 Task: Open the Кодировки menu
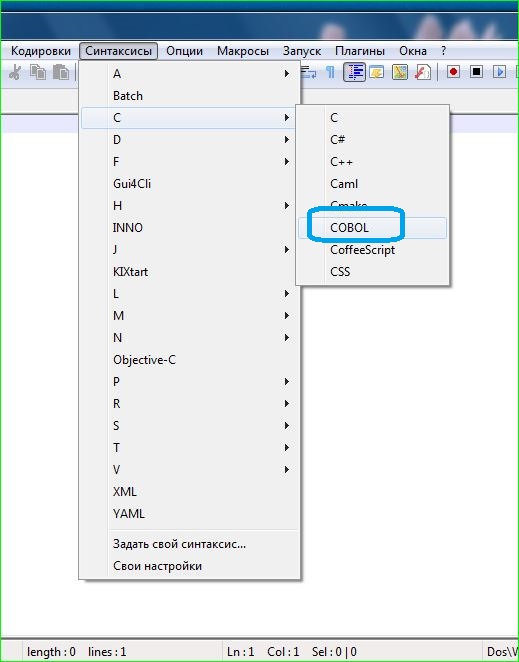(x=41, y=51)
